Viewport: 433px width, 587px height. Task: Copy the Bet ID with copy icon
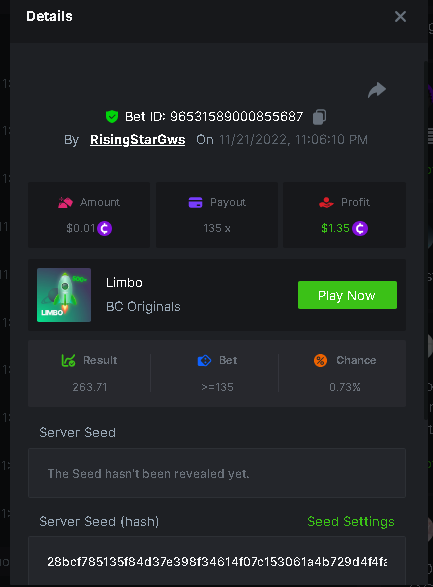[319, 117]
